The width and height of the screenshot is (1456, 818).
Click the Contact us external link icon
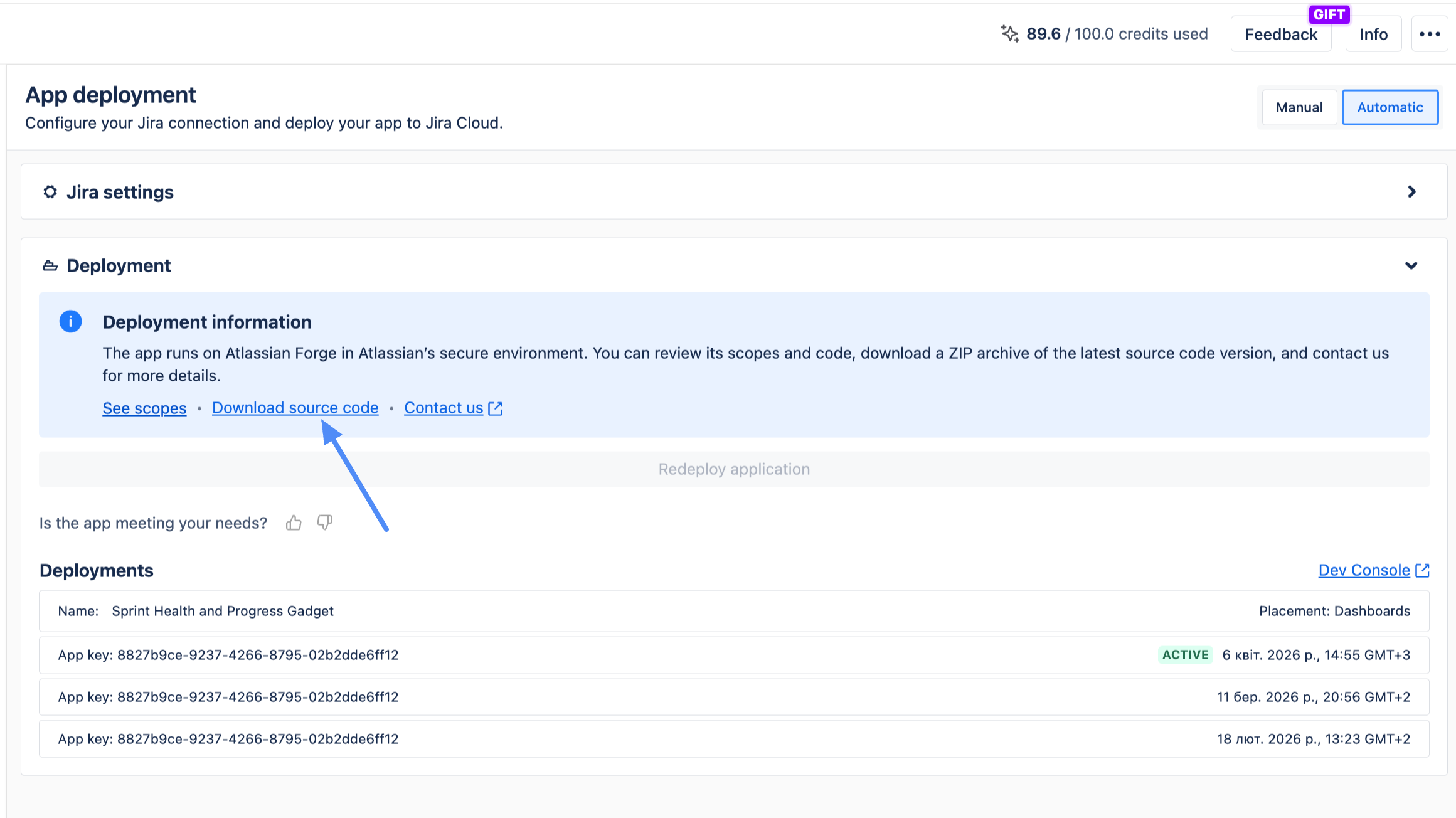click(x=496, y=408)
